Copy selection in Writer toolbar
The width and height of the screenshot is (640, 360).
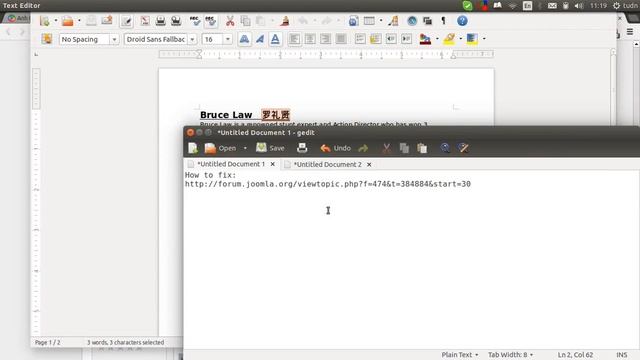click(x=245, y=21)
